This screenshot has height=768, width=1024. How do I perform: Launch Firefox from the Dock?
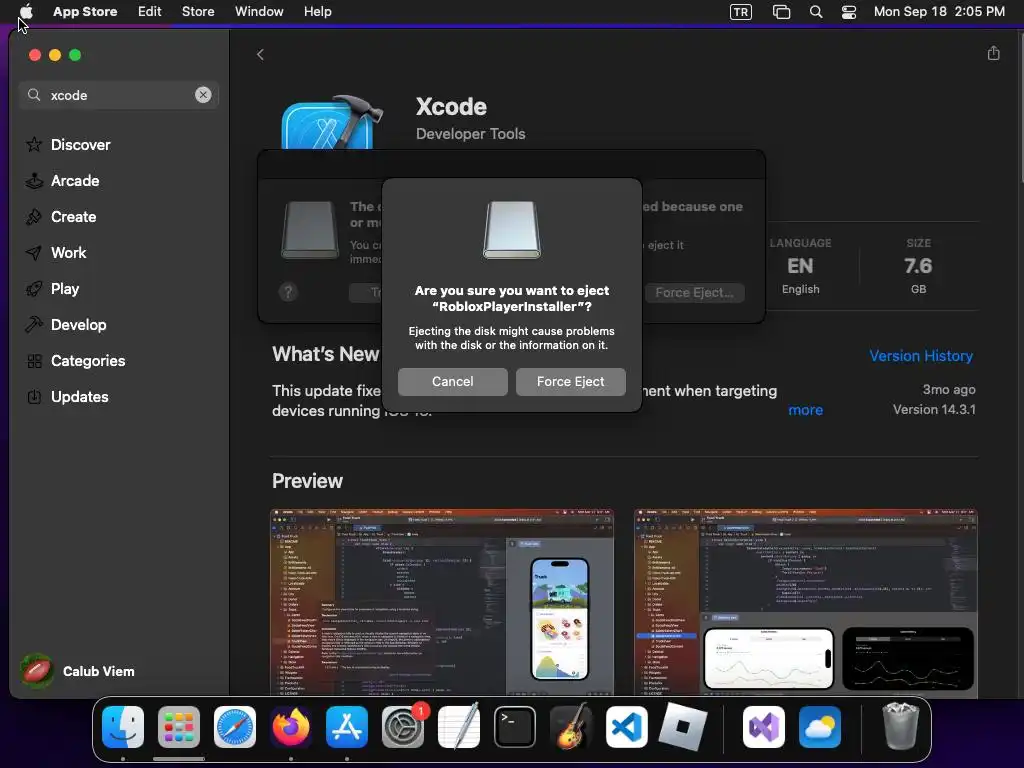pyautogui.click(x=291, y=727)
